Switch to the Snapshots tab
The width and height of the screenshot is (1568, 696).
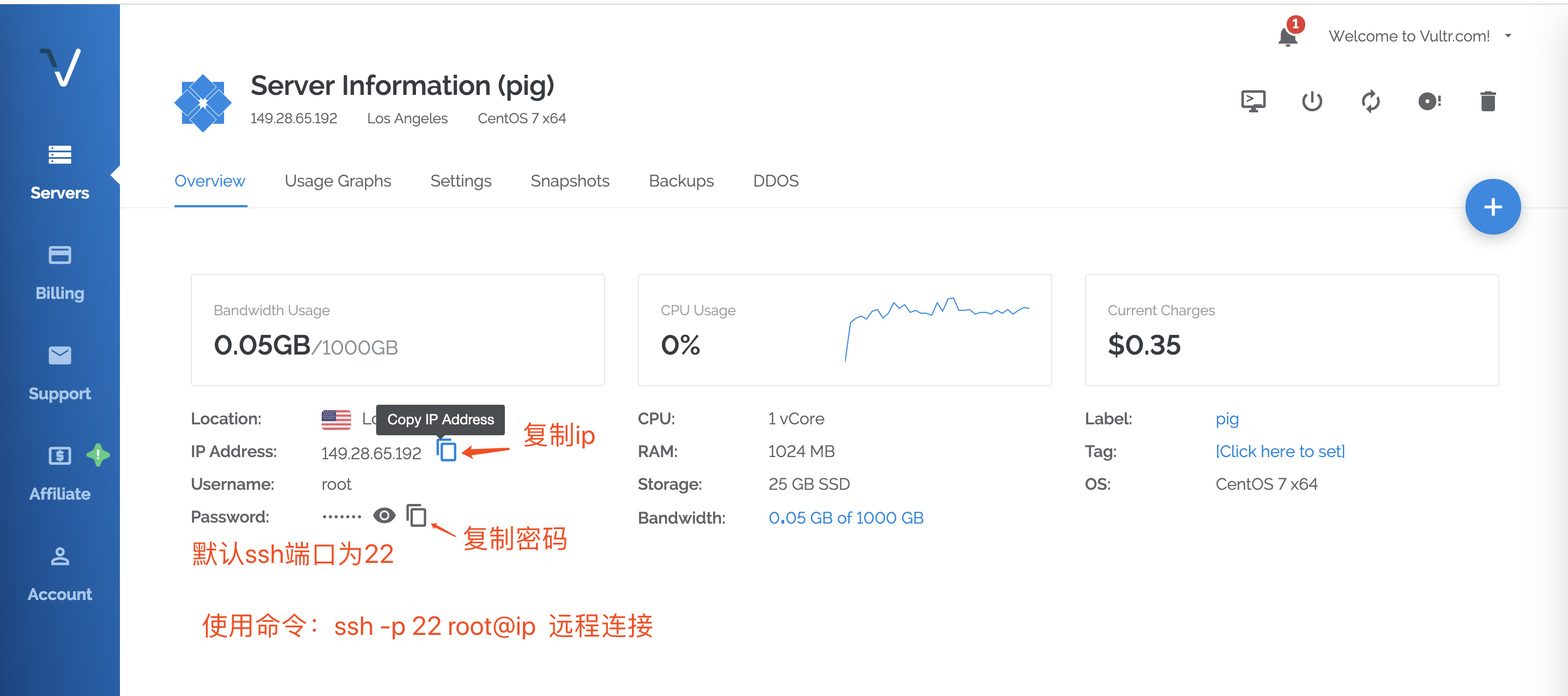pyautogui.click(x=570, y=181)
